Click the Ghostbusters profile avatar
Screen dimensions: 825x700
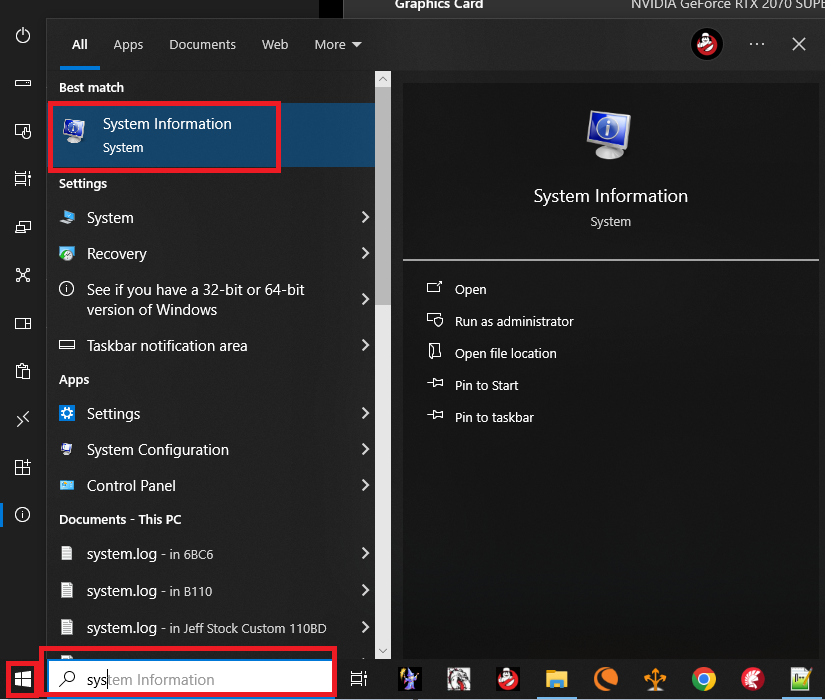[706, 44]
